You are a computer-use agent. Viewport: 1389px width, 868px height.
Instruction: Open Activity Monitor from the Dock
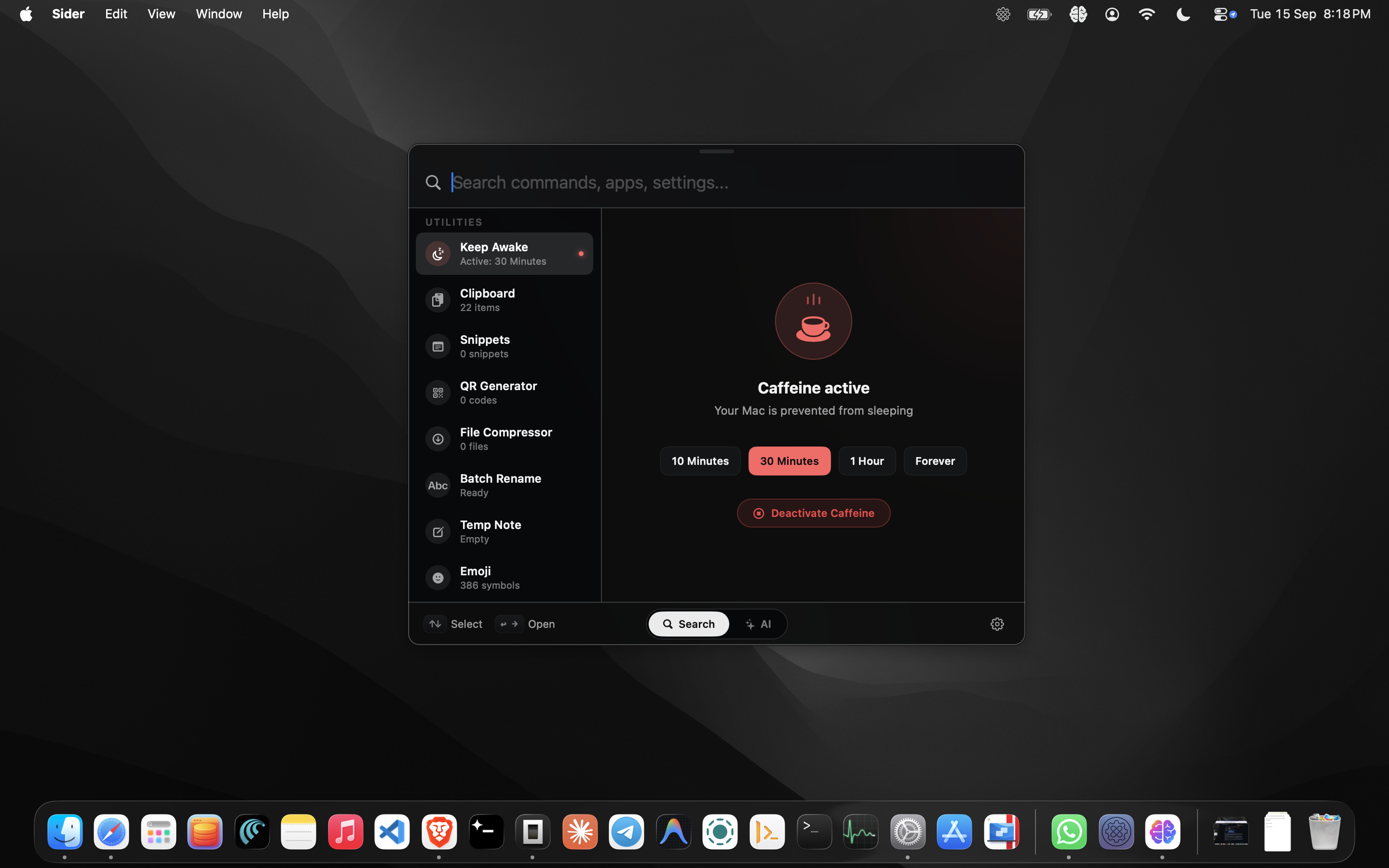860,832
